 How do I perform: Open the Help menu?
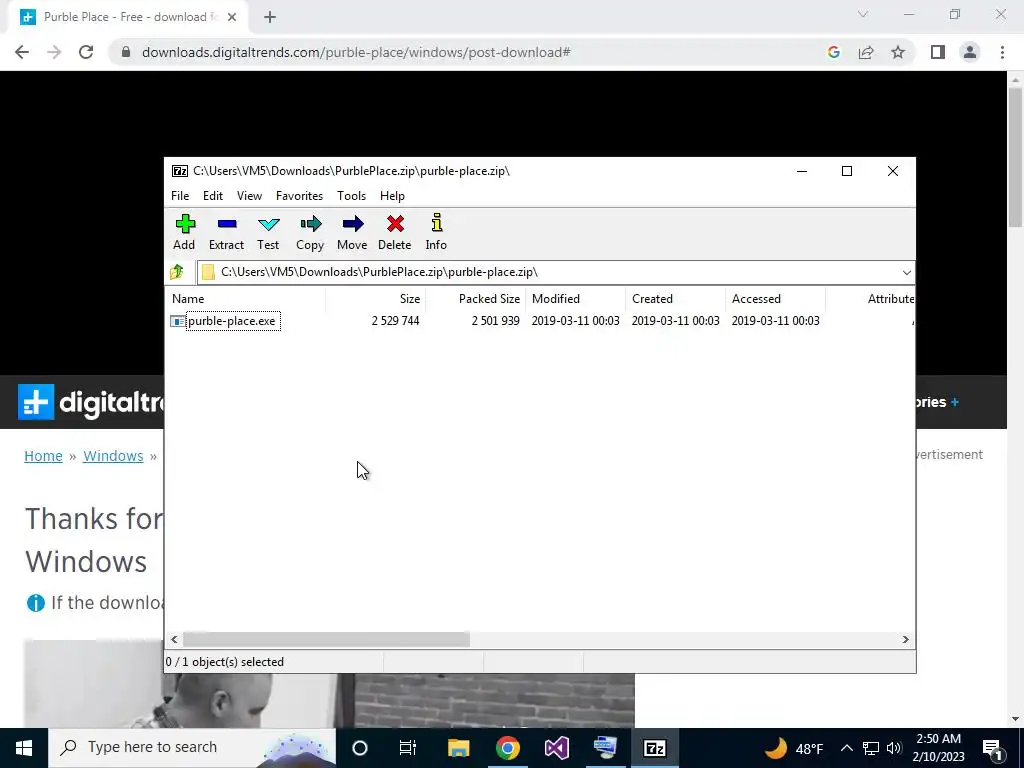tap(392, 196)
